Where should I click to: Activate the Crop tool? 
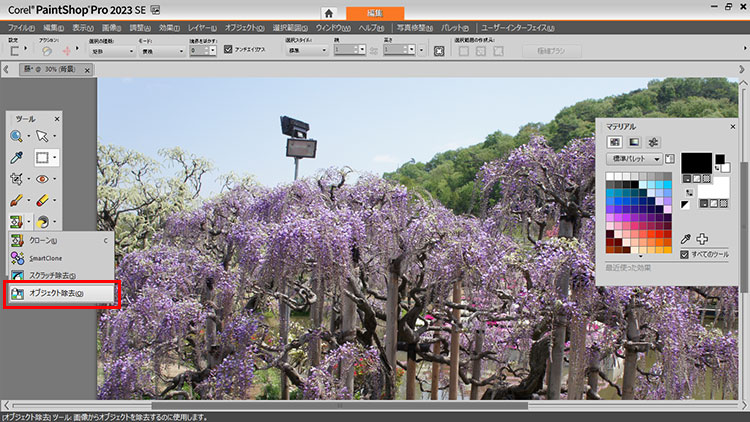17,179
